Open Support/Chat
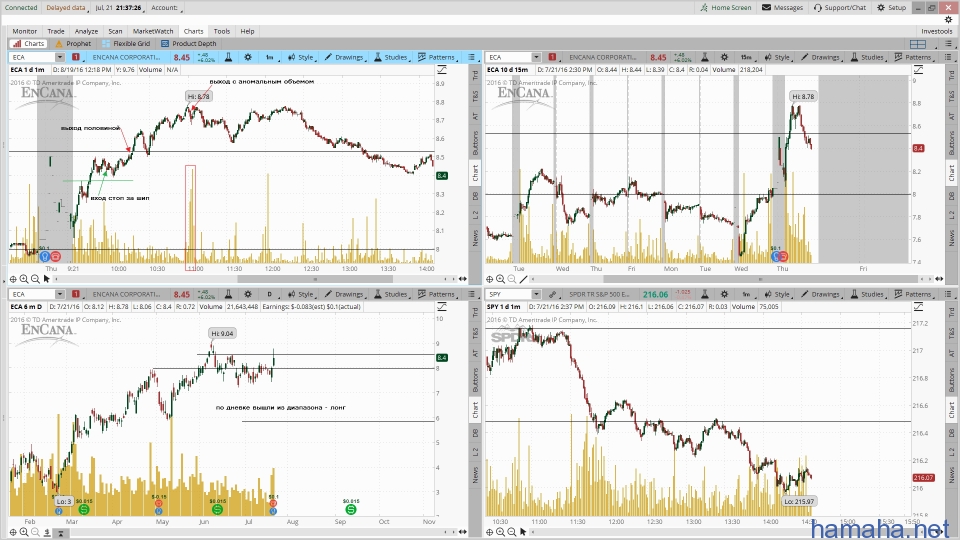 (840, 7)
